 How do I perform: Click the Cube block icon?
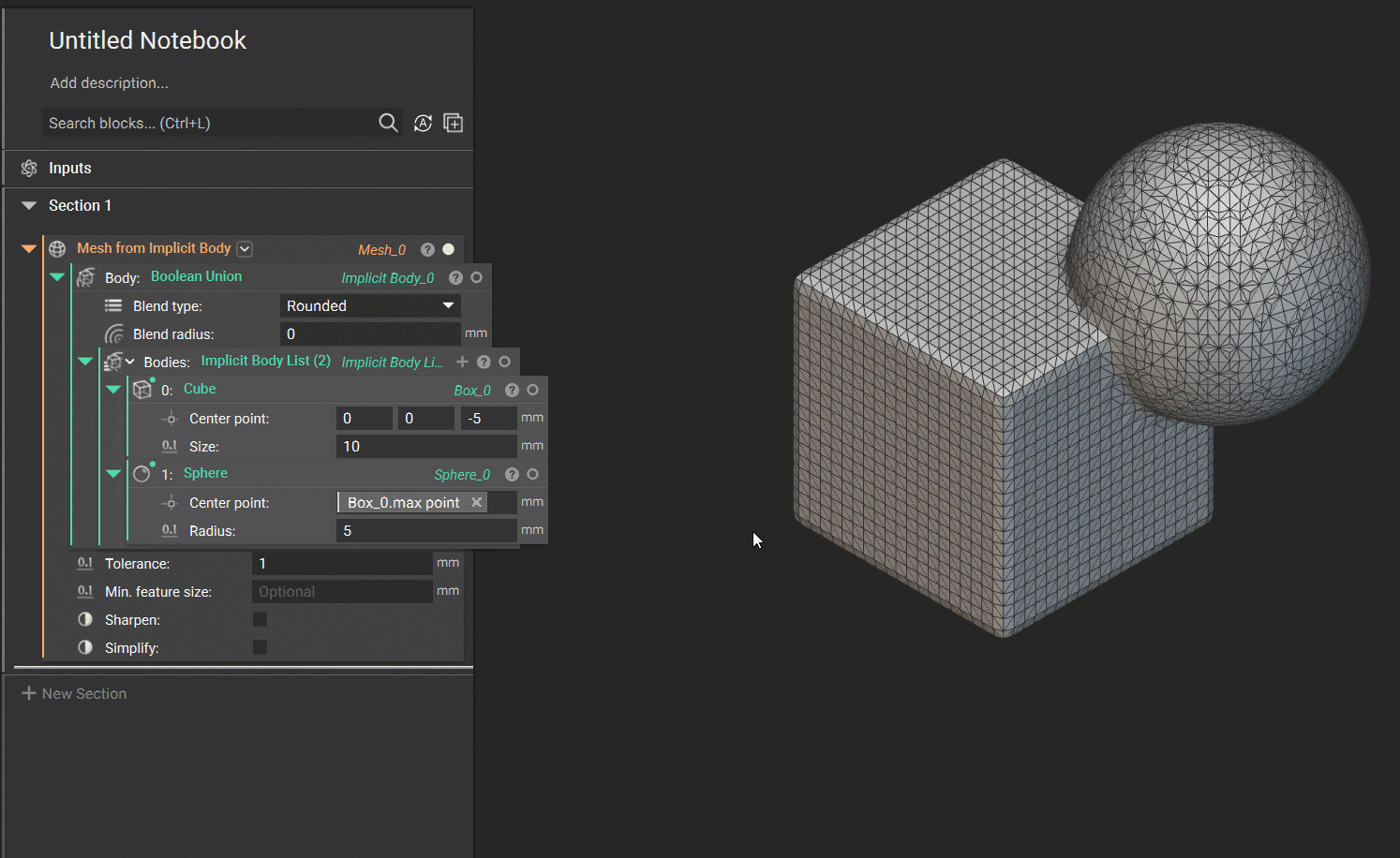[142, 389]
